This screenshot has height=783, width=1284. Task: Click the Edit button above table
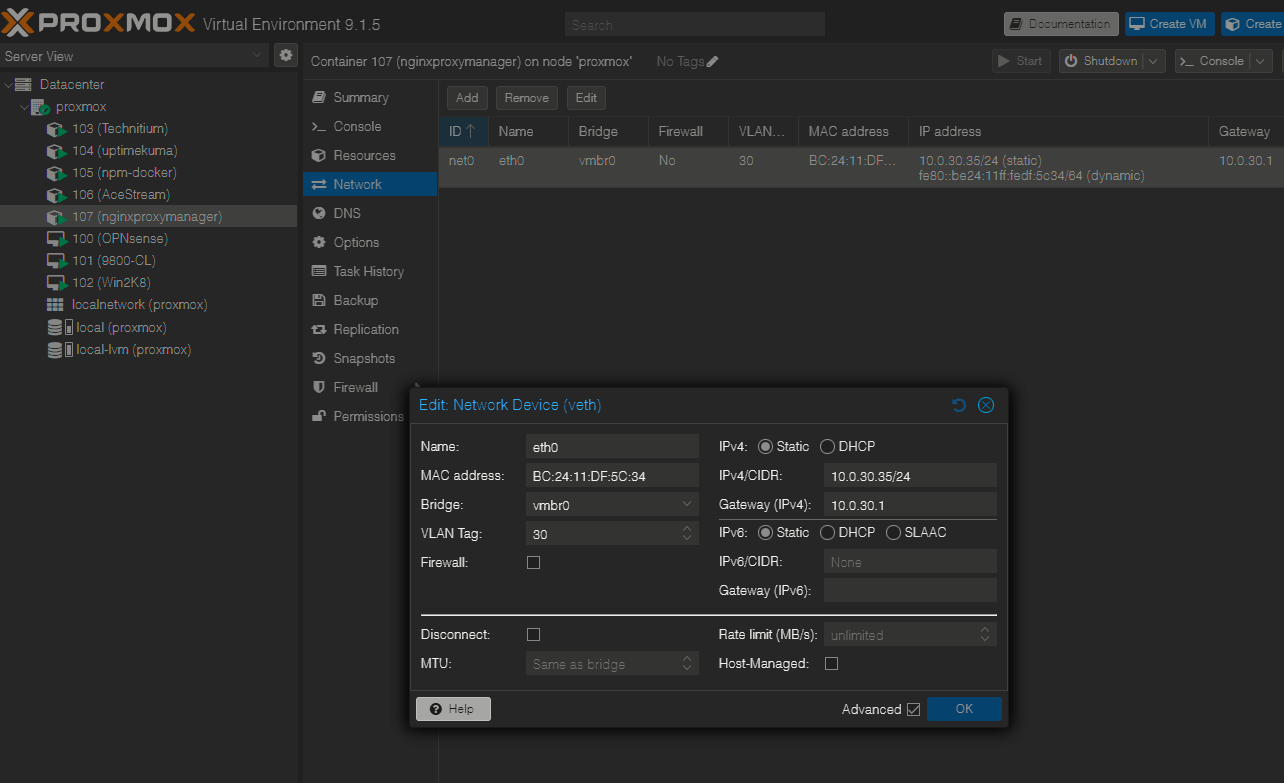(586, 98)
